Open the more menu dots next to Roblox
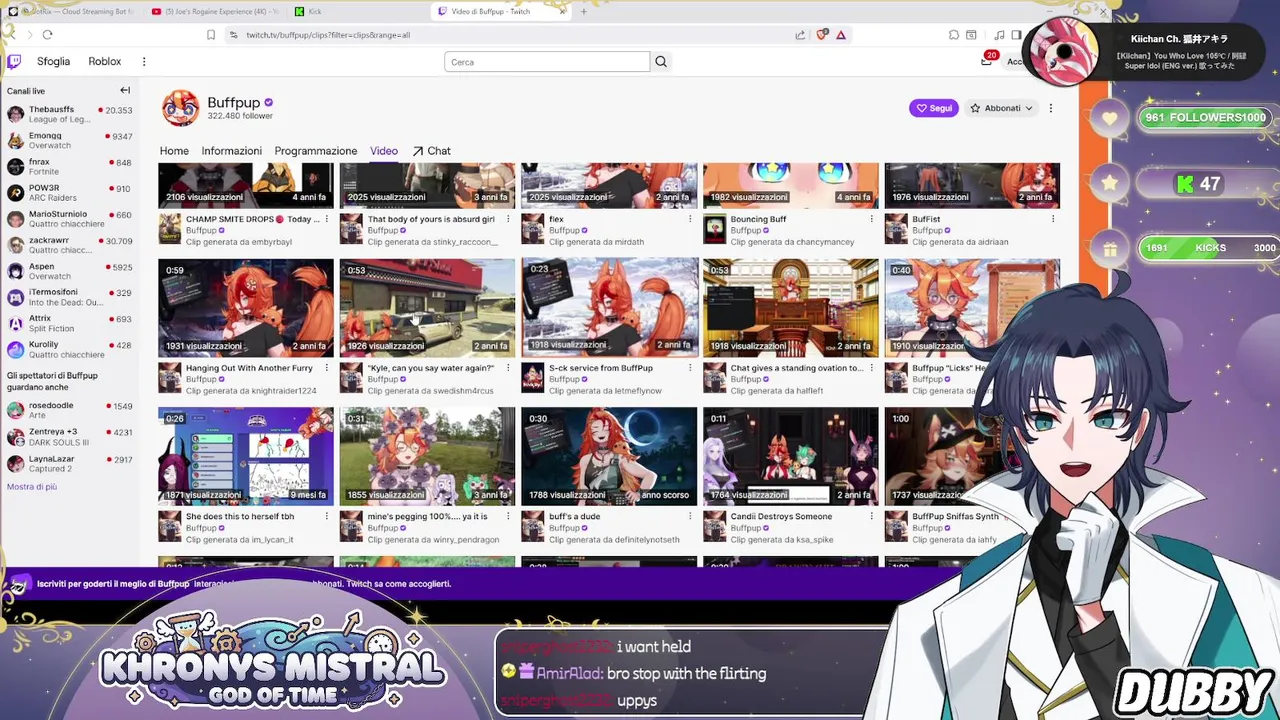Viewport: 1280px width, 720px height. (x=144, y=62)
